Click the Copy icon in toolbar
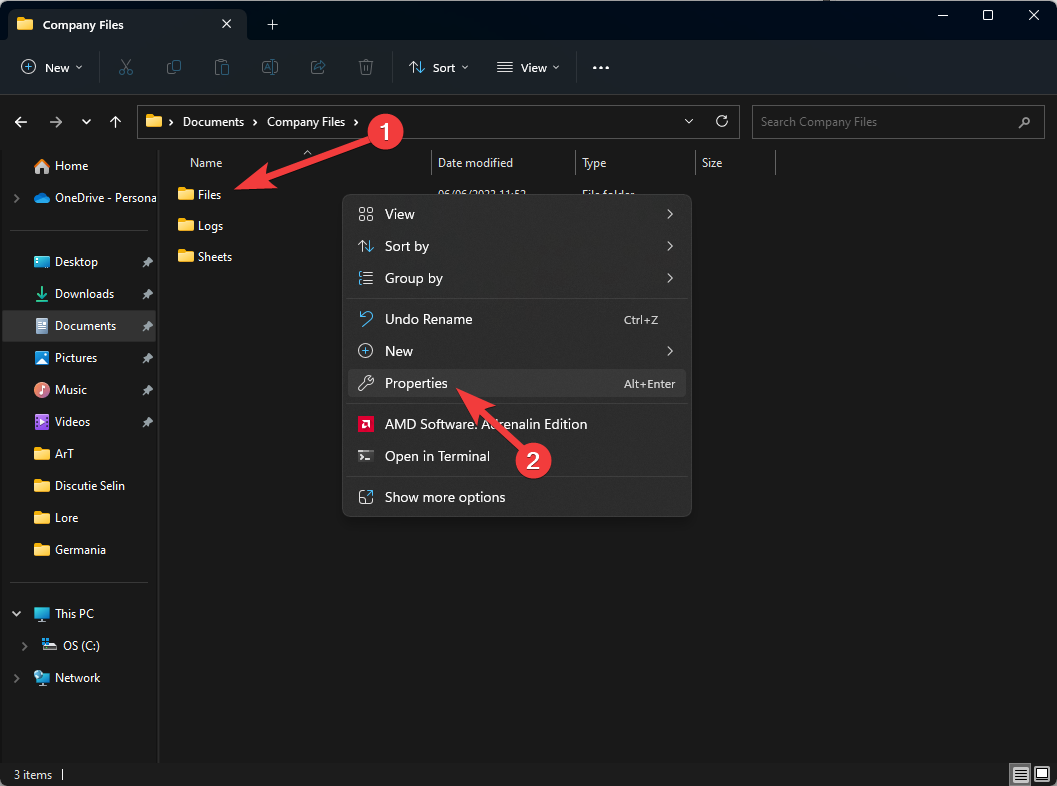 (174, 67)
